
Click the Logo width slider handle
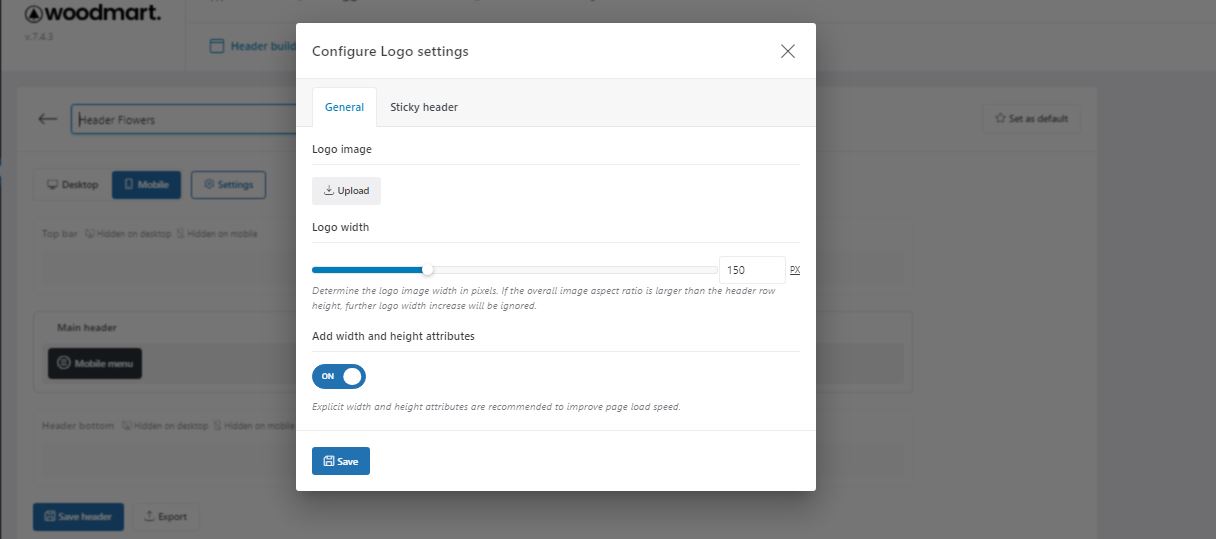[428, 270]
